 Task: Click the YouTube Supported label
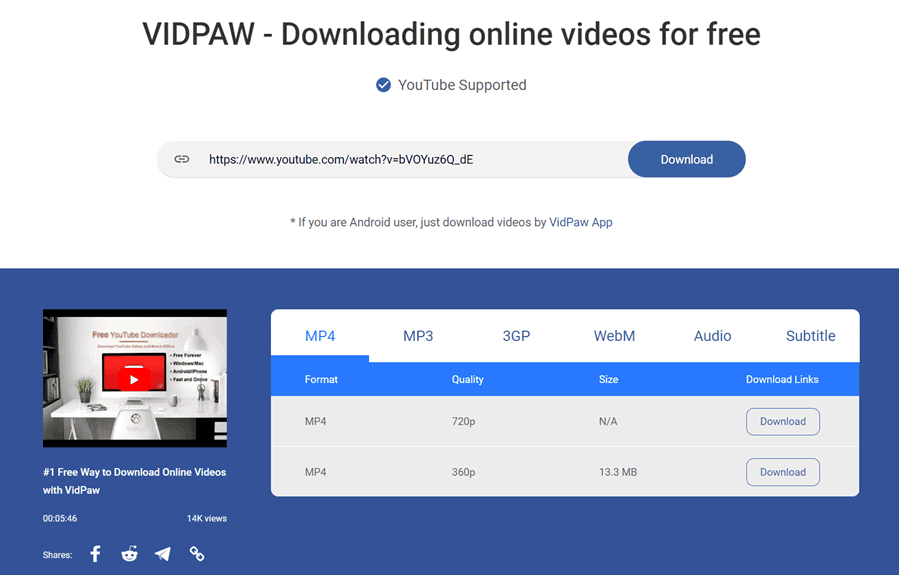pyautogui.click(x=462, y=85)
